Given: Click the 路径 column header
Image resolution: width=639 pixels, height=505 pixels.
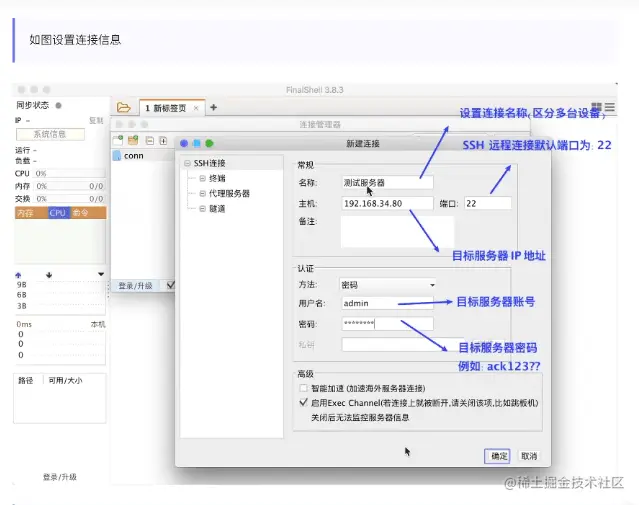Looking at the screenshot, I should tap(26, 380).
